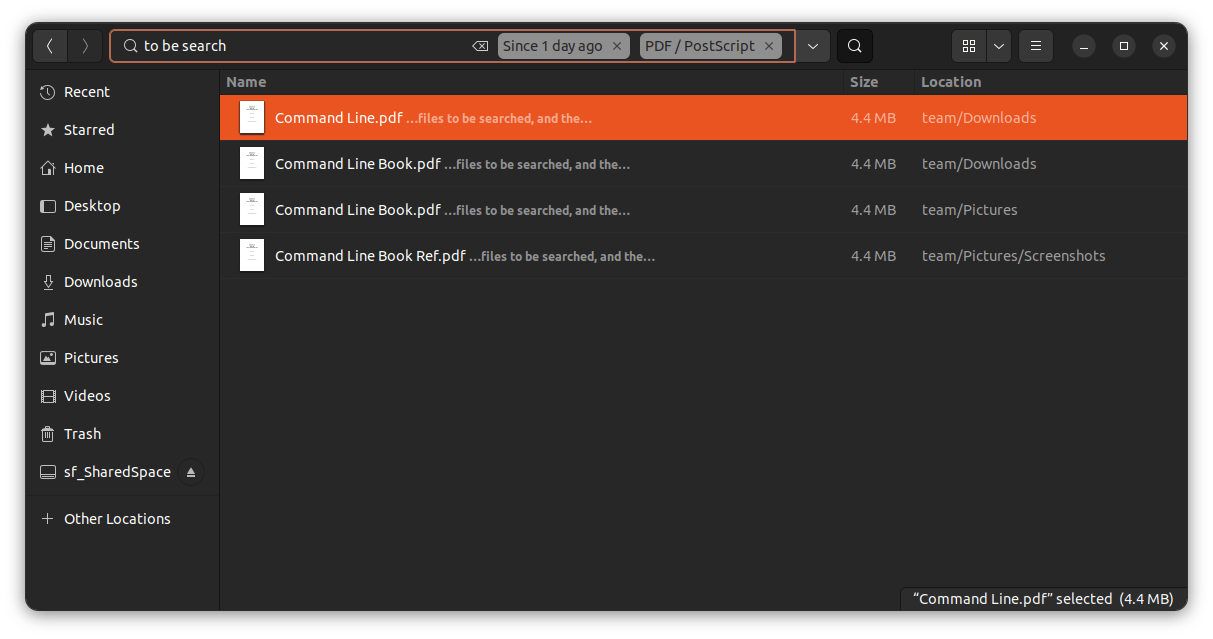Eject the sf_SharedSpace drive
The height and width of the screenshot is (639, 1213).
pos(191,472)
